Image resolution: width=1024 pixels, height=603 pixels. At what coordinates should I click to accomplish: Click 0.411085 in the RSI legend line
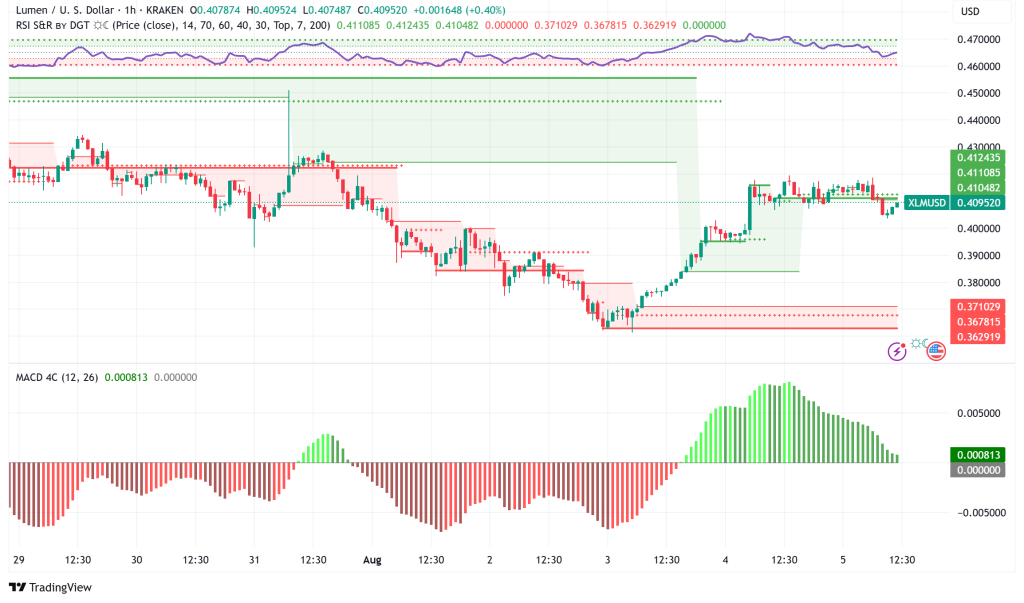tap(359, 25)
